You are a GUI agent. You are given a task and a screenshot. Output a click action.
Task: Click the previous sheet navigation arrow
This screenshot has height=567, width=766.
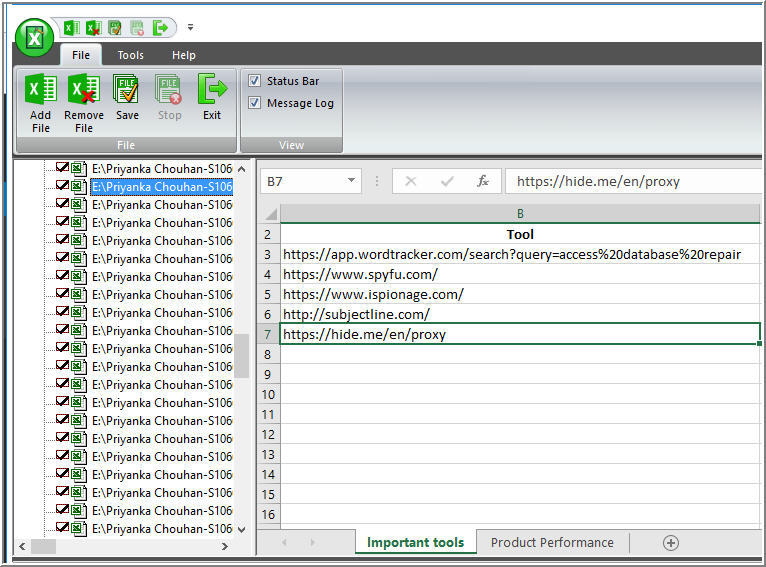point(284,542)
